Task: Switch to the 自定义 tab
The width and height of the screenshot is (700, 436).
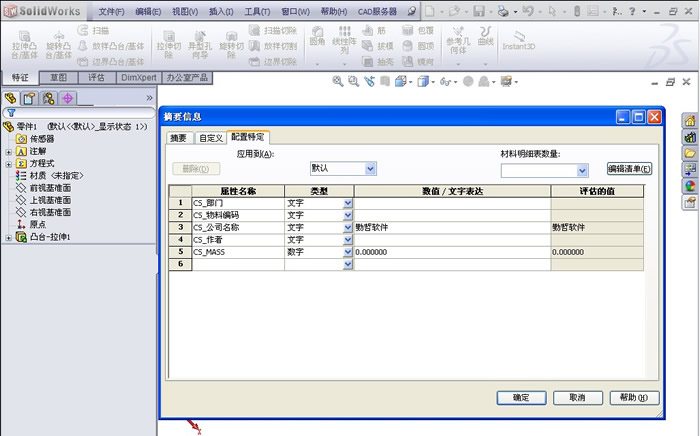Action: click(x=208, y=137)
